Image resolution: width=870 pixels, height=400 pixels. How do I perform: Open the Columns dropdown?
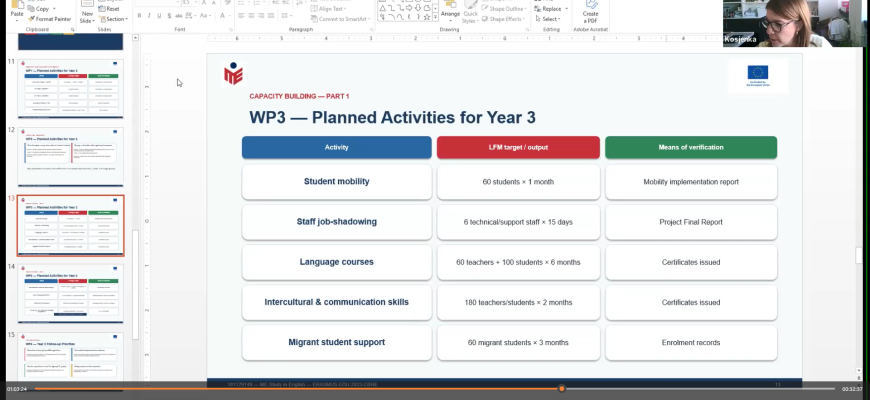point(287,16)
